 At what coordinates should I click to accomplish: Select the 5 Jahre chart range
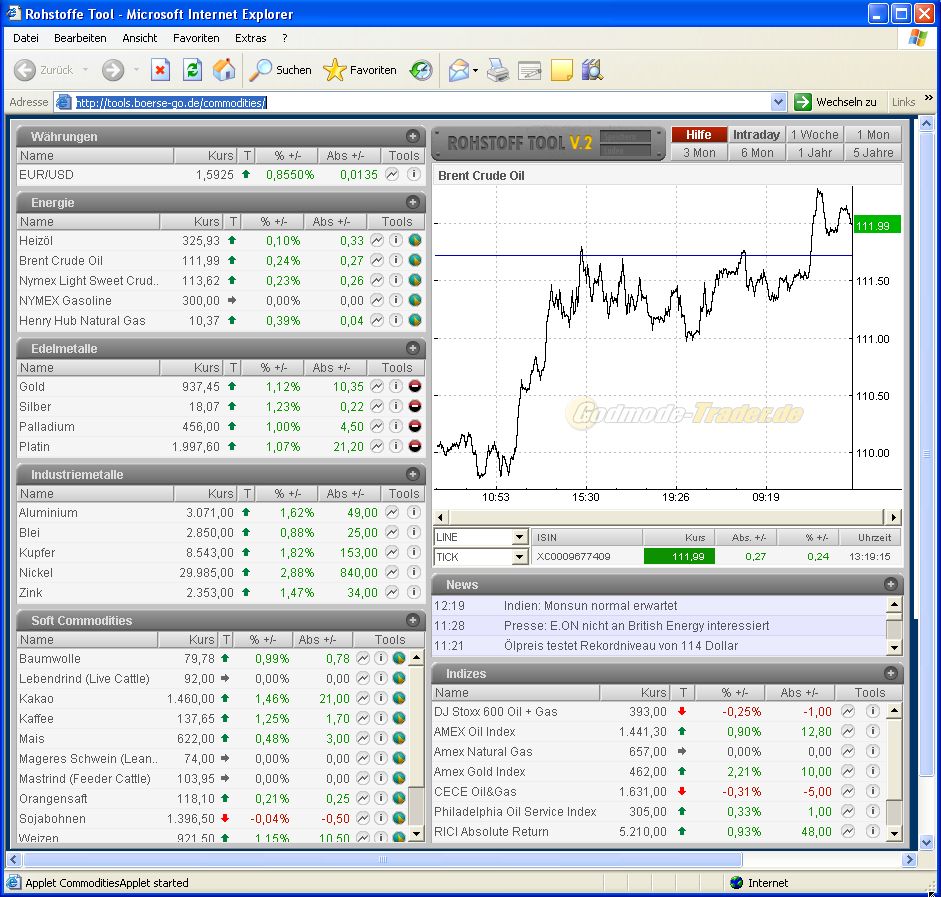[873, 152]
